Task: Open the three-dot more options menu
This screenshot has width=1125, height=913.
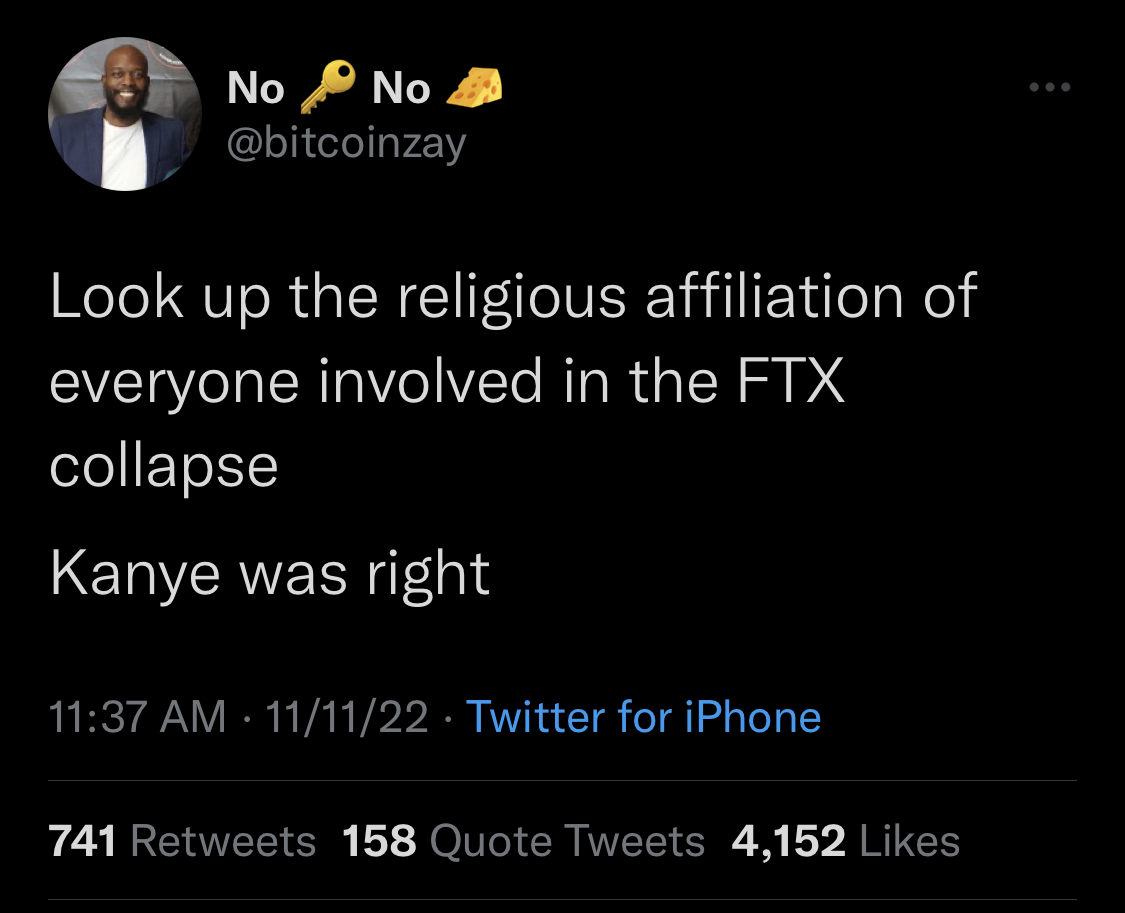Action: tap(1050, 88)
